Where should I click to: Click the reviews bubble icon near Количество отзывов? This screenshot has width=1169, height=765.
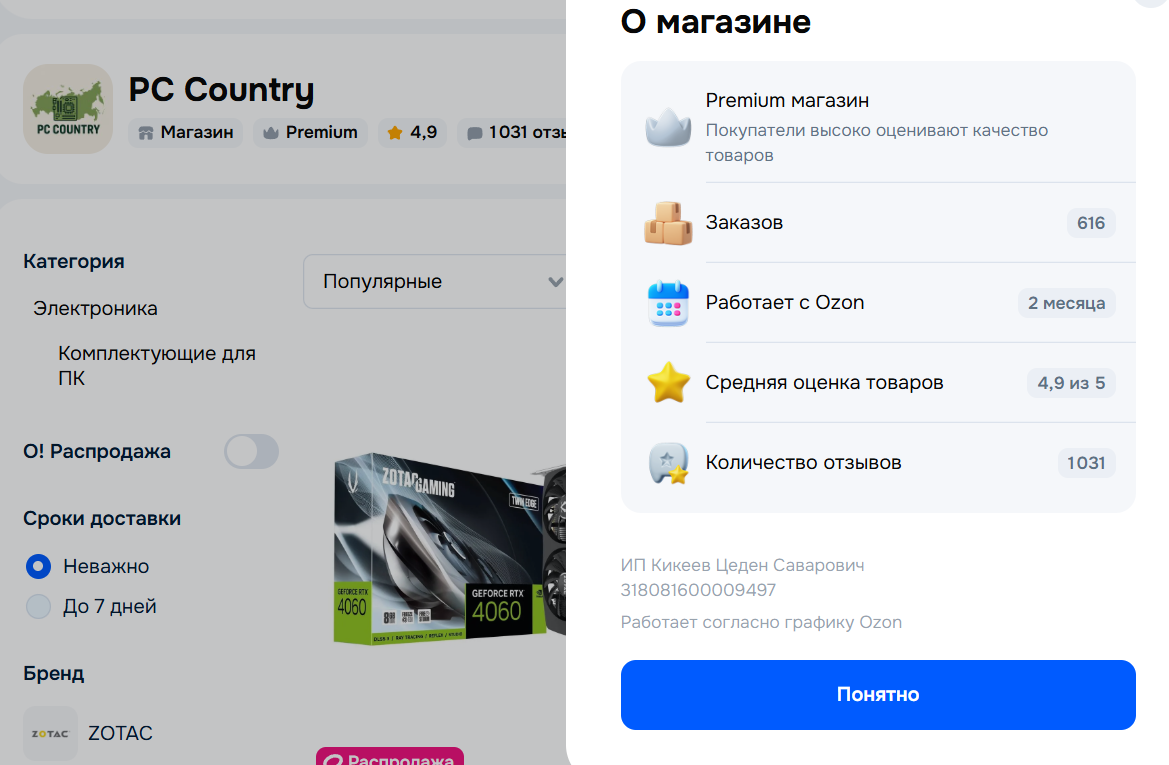pyautogui.click(x=668, y=463)
